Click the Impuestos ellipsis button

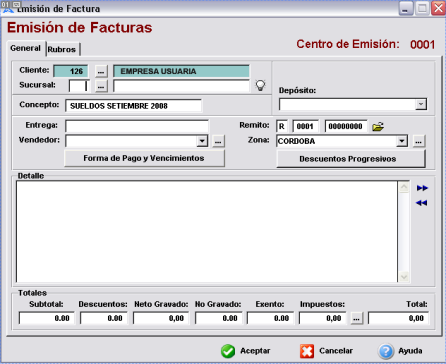tap(357, 318)
